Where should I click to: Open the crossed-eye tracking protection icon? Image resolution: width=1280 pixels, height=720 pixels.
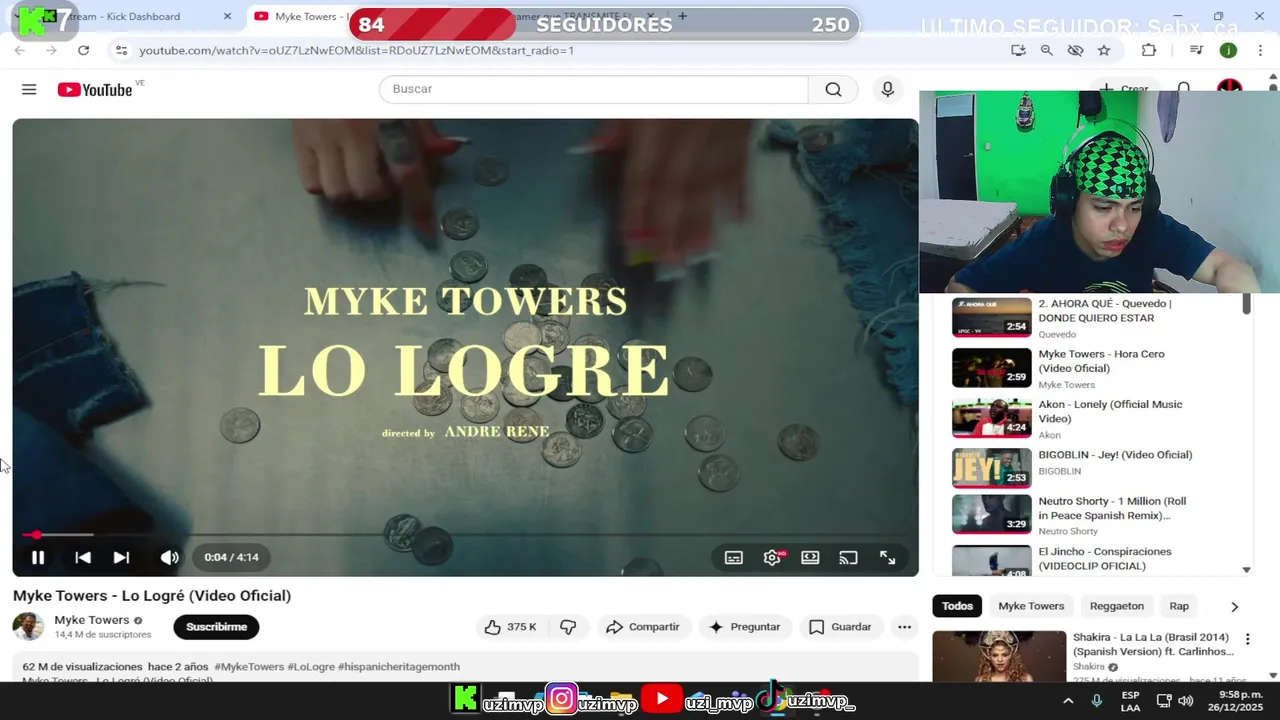point(1075,50)
